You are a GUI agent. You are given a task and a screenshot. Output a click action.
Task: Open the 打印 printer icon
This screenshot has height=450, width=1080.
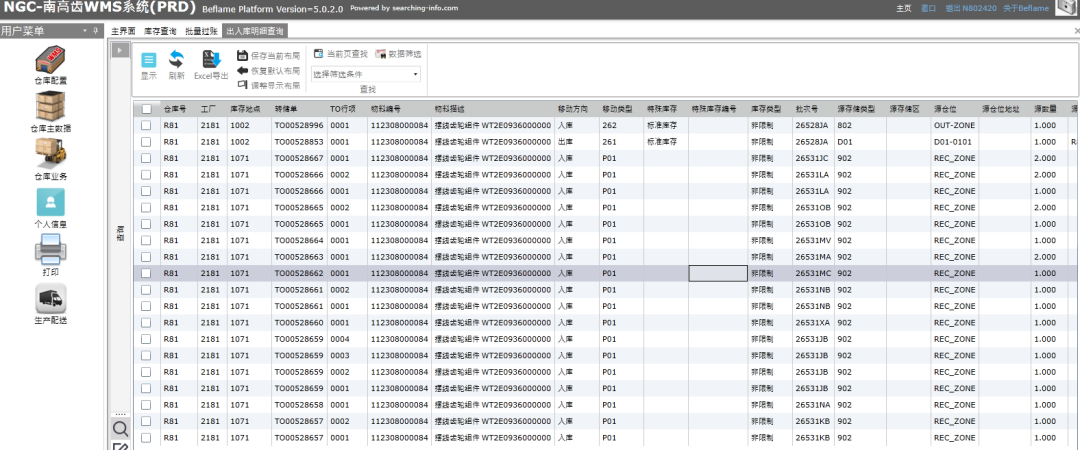[51, 249]
